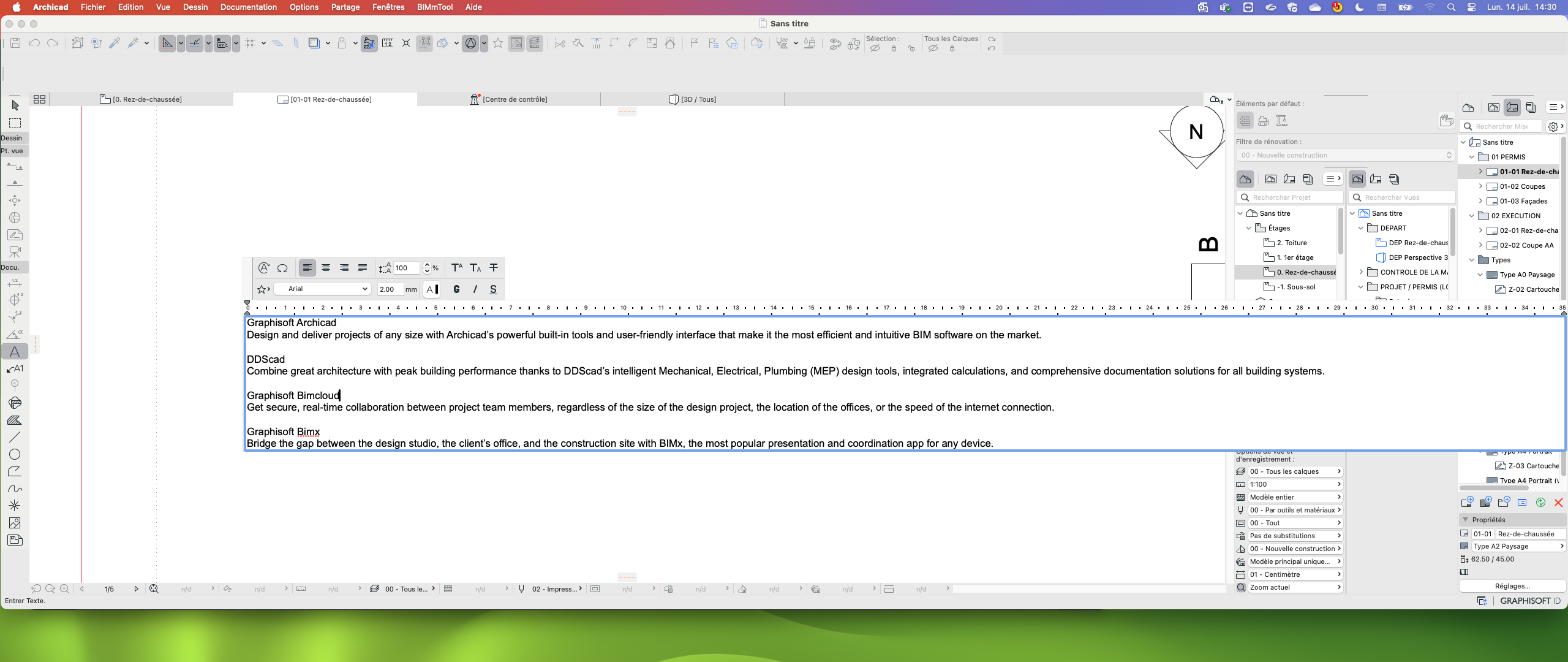The width and height of the screenshot is (1568, 662).
Task: Select the Hatch fill tool
Action: click(15, 420)
